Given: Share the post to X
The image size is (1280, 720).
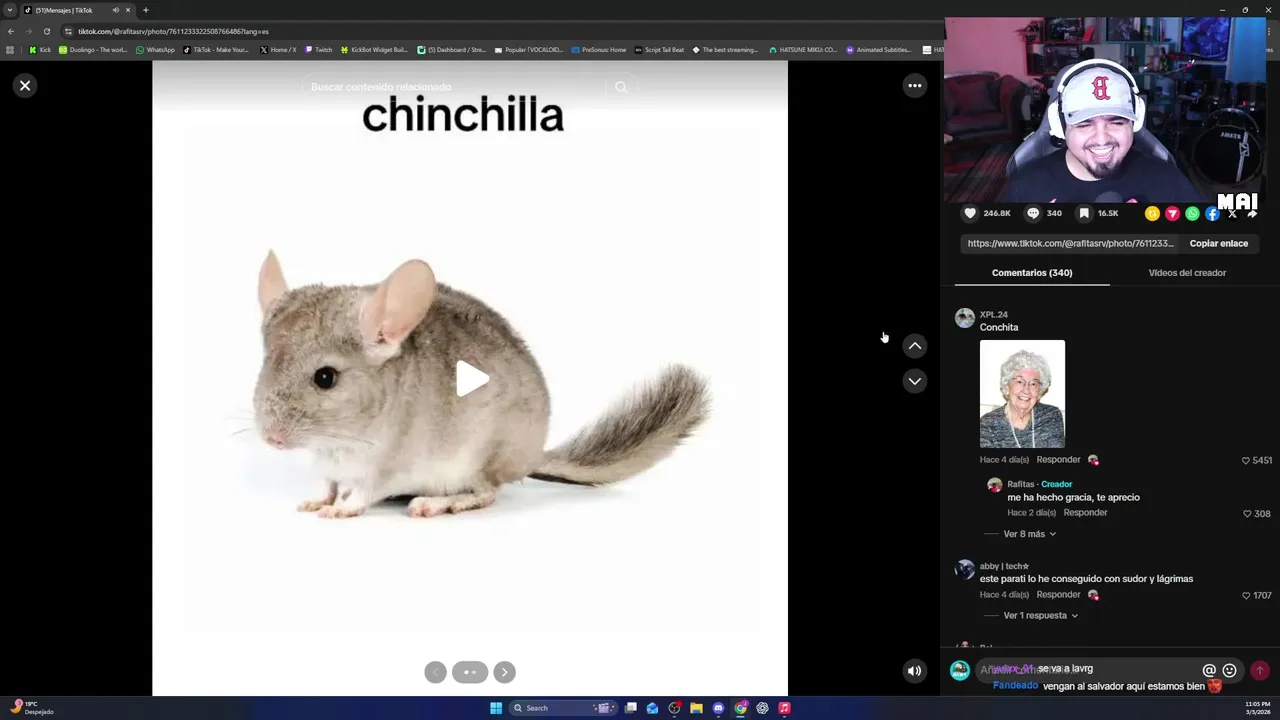Looking at the screenshot, I should click(x=1232, y=213).
